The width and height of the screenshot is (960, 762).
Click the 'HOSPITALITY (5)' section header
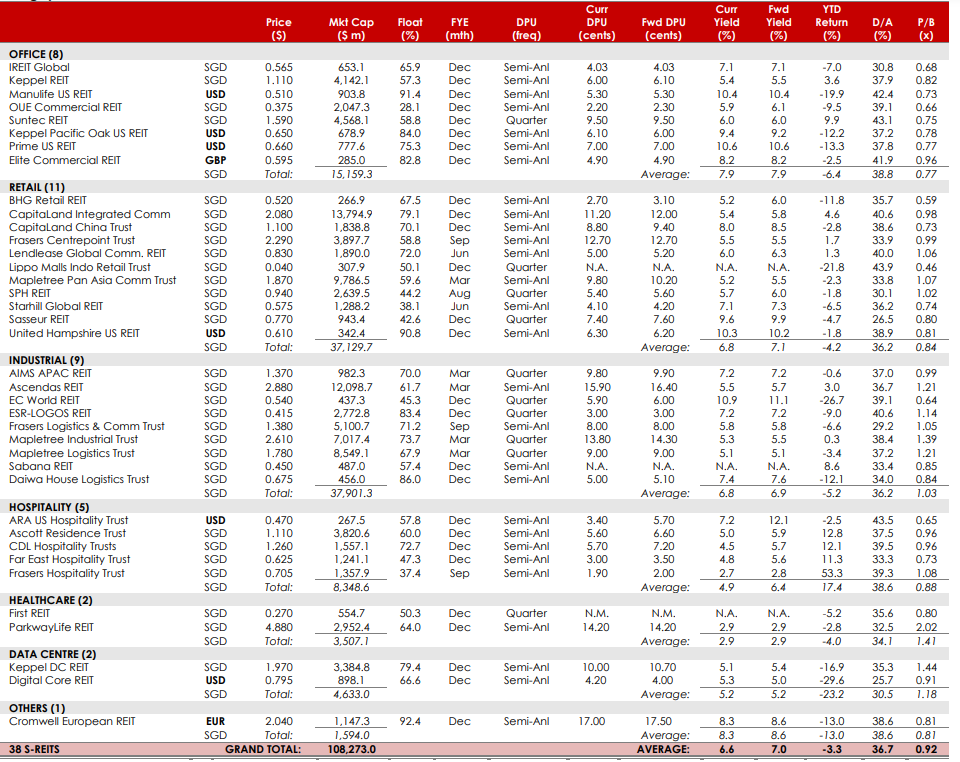point(49,507)
